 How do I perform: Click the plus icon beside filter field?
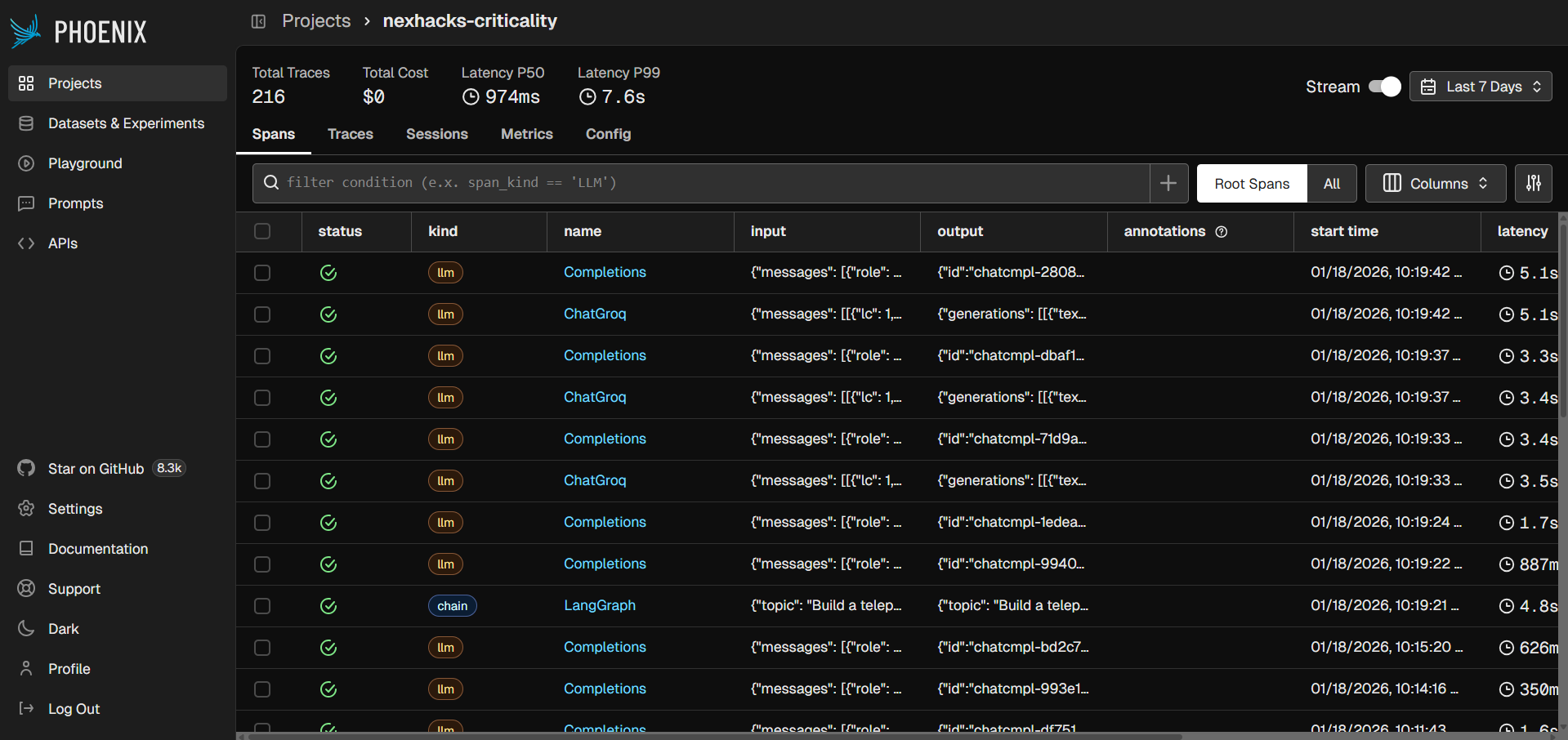pos(1168,183)
